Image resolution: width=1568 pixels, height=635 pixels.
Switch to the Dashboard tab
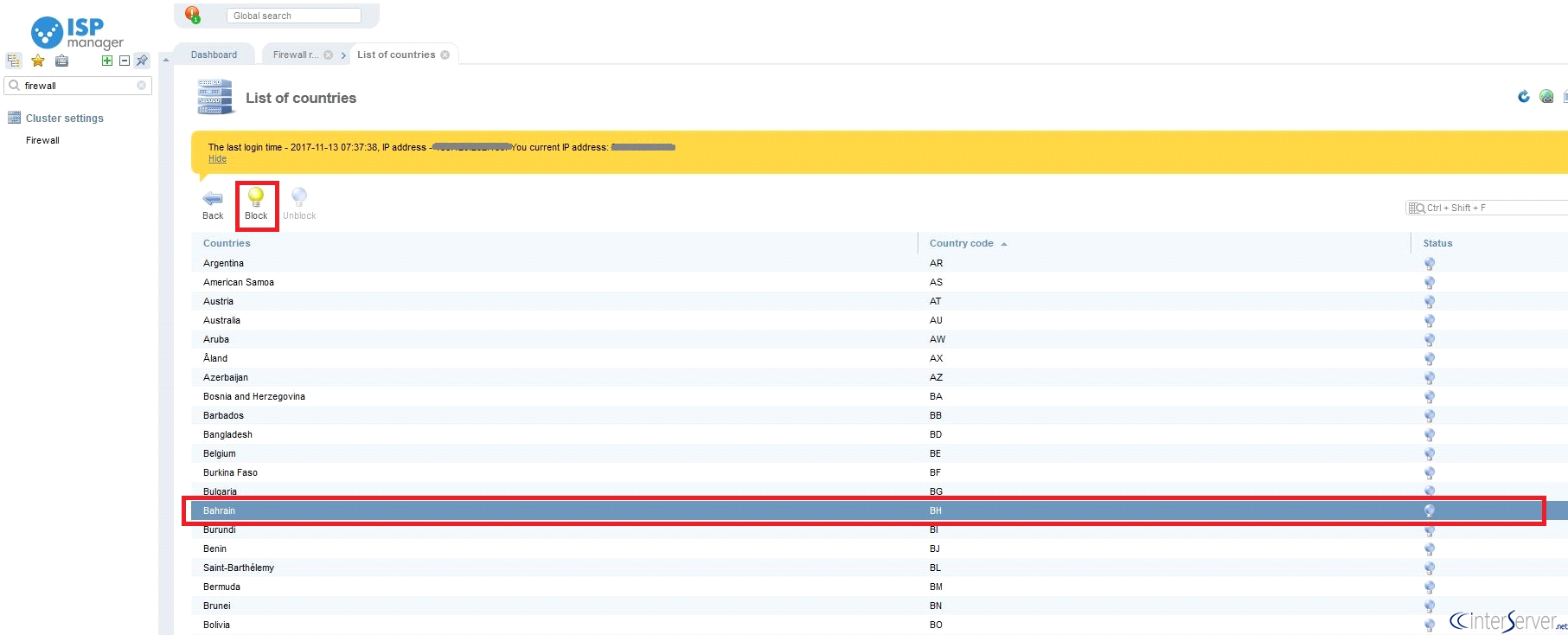coord(214,55)
